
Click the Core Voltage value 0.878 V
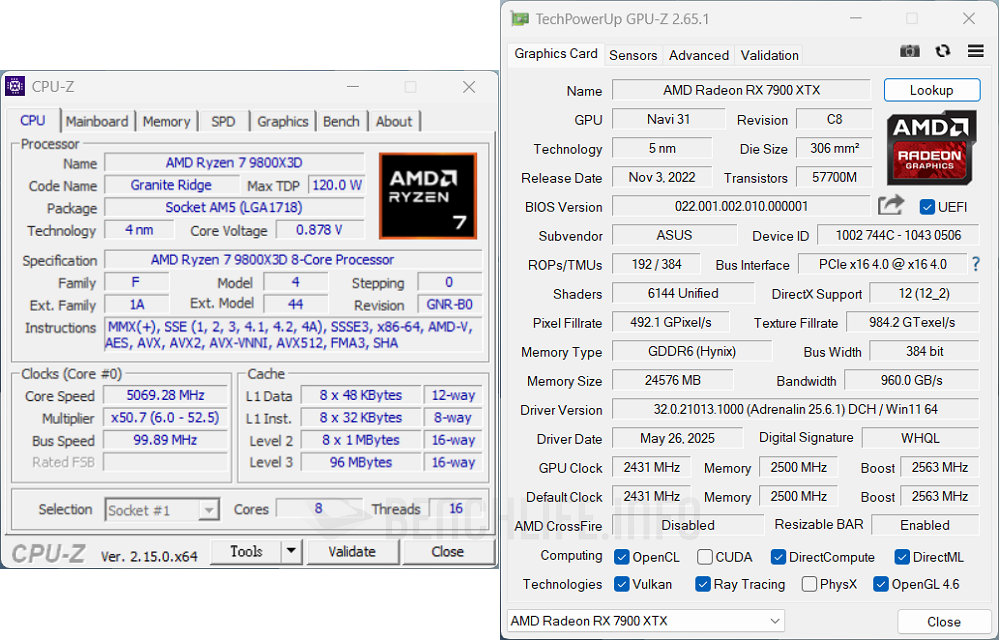coord(319,229)
